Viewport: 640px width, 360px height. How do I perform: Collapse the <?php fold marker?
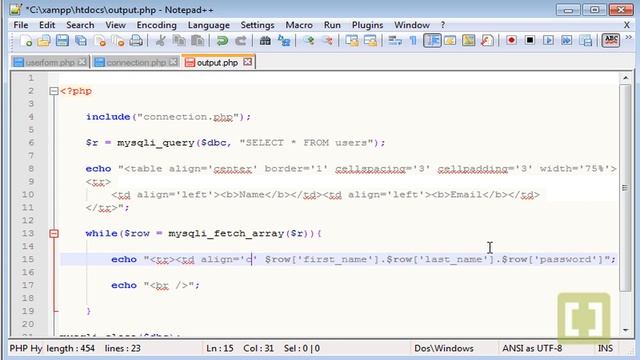(x=54, y=91)
